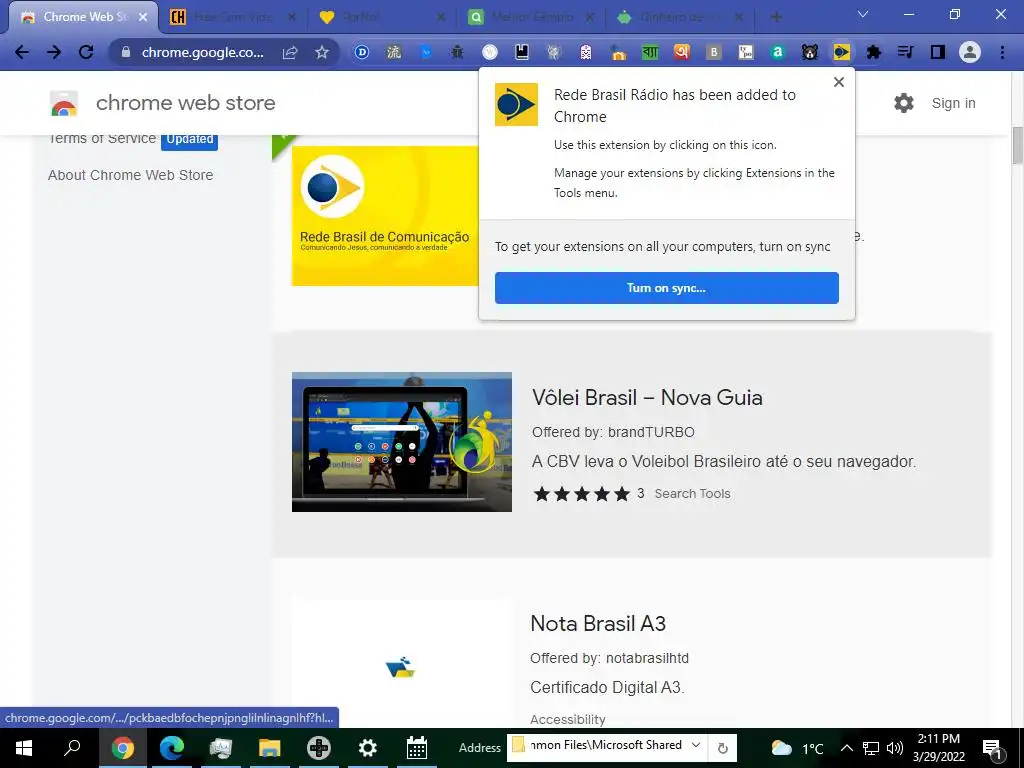This screenshot has height=768, width=1024.
Task: Open File Explorer from the taskbar
Action: tap(269, 748)
